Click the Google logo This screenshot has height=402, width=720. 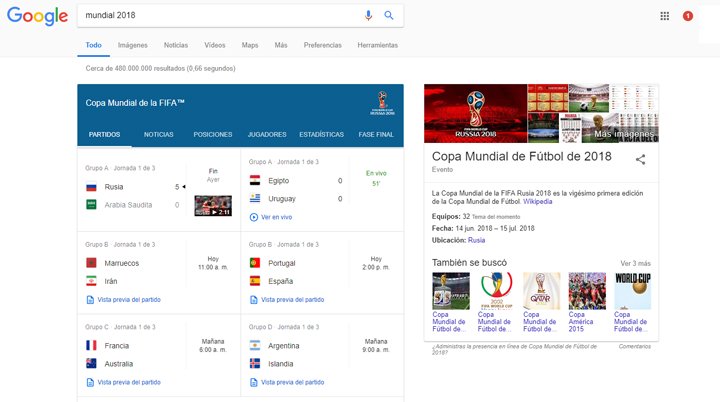38,16
